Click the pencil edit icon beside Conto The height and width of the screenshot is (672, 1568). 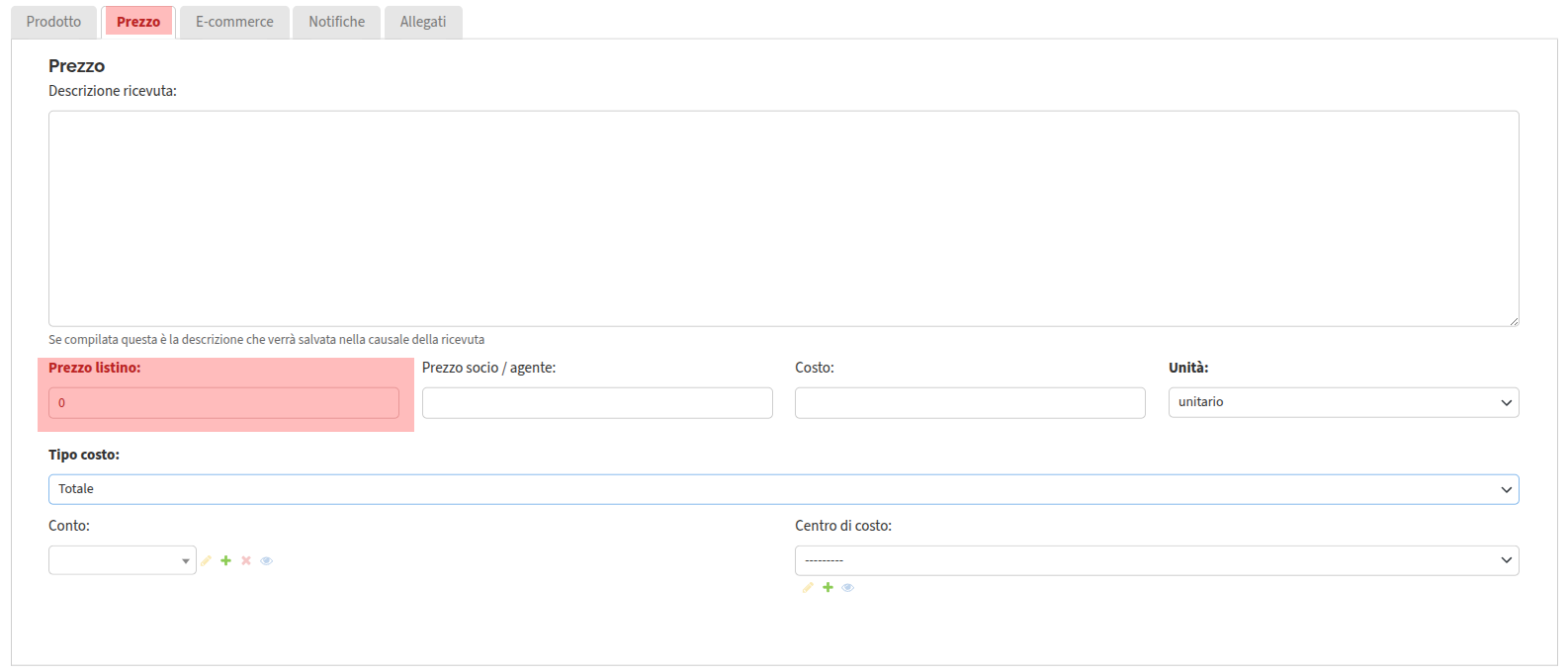click(x=207, y=560)
